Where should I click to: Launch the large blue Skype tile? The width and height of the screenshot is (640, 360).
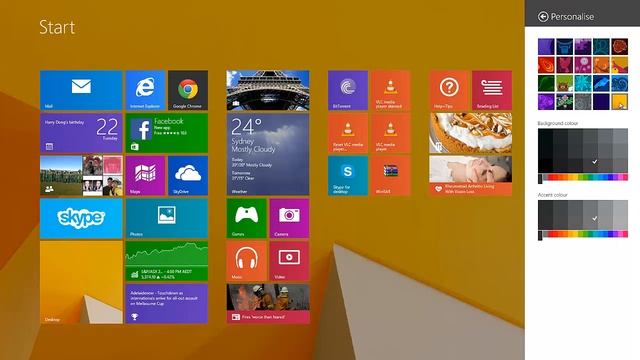[81, 218]
